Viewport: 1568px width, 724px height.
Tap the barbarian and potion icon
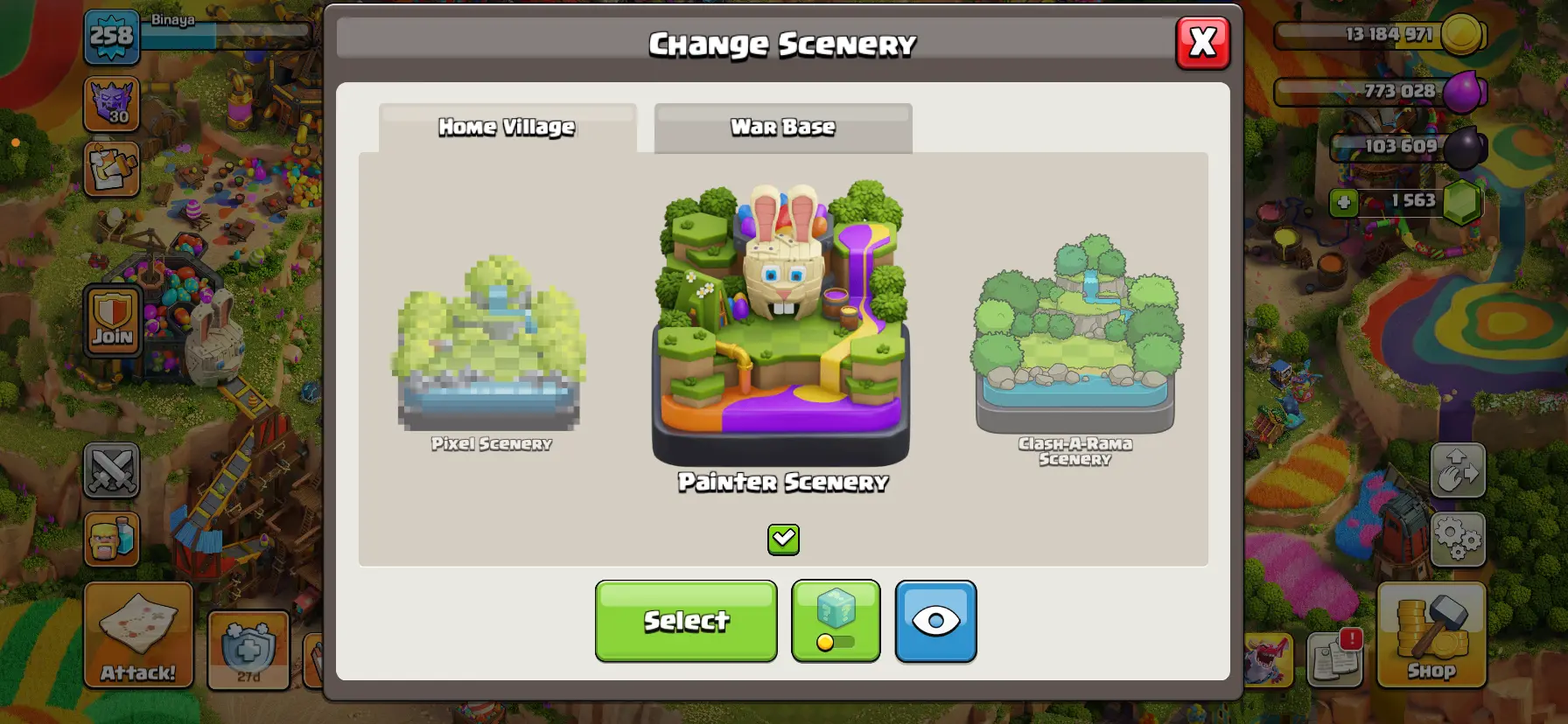(x=111, y=539)
